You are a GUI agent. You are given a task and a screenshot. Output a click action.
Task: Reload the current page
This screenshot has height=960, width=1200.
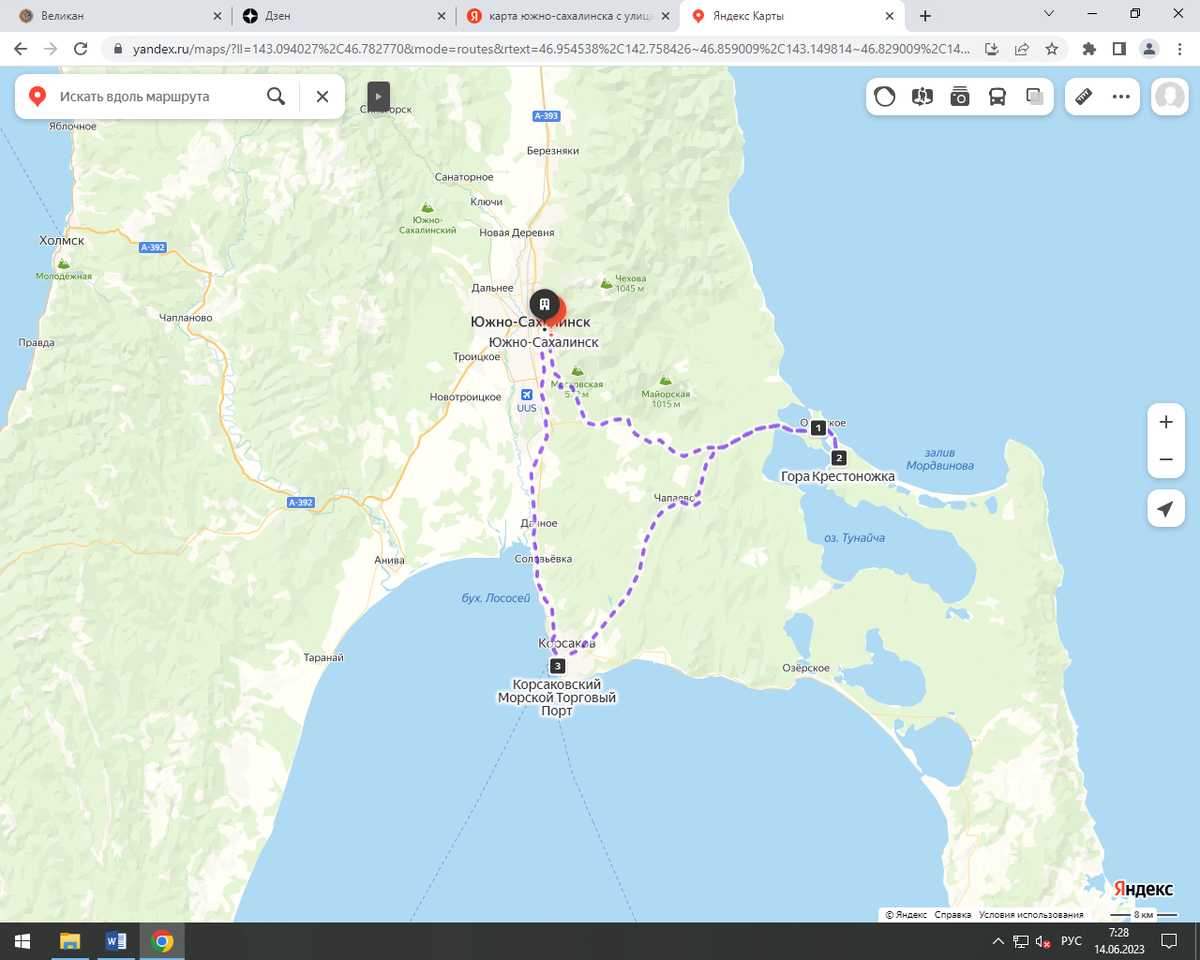point(82,48)
